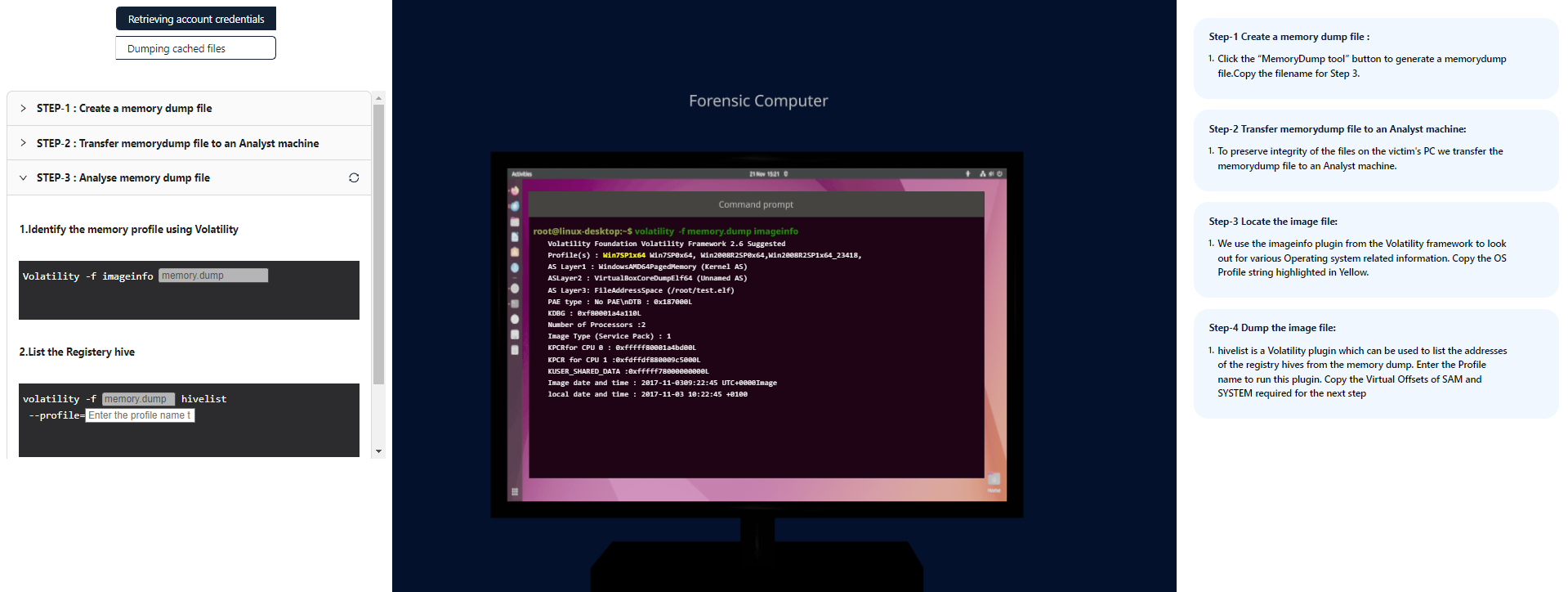Open Firefox from the Ubuntu dock

pos(515,191)
